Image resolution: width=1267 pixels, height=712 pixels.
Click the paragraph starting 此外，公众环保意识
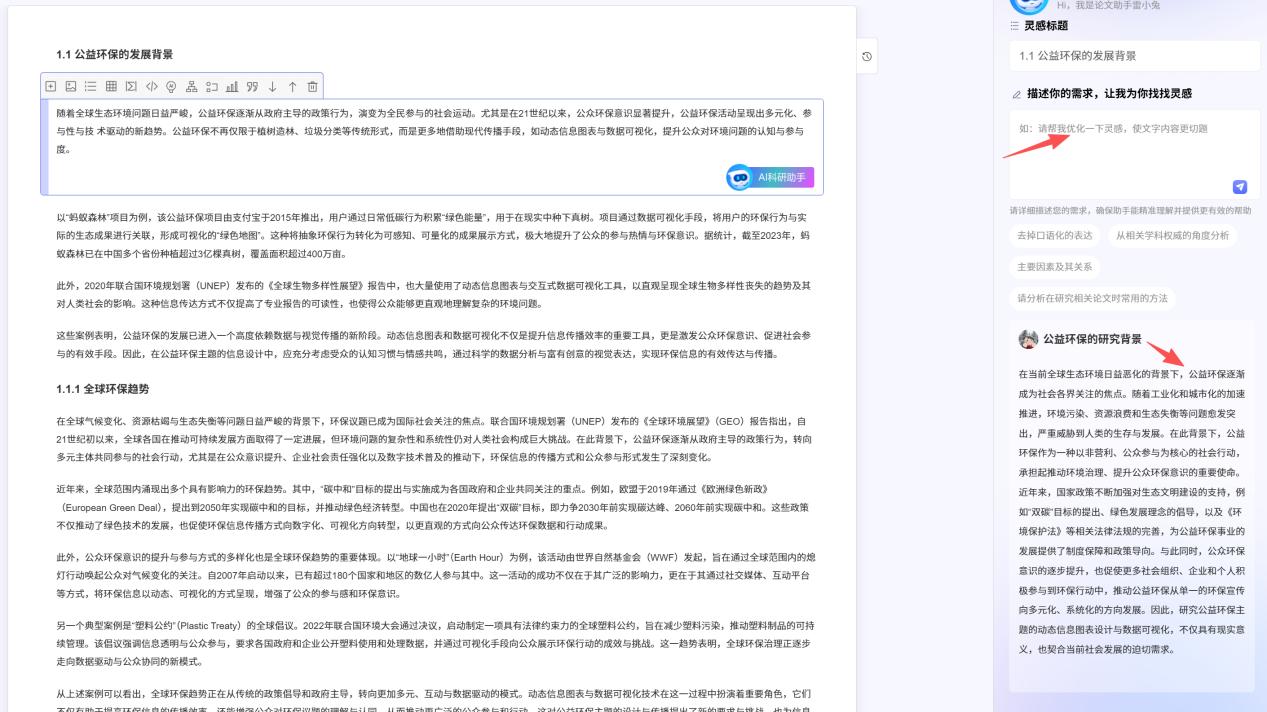[x=434, y=575]
